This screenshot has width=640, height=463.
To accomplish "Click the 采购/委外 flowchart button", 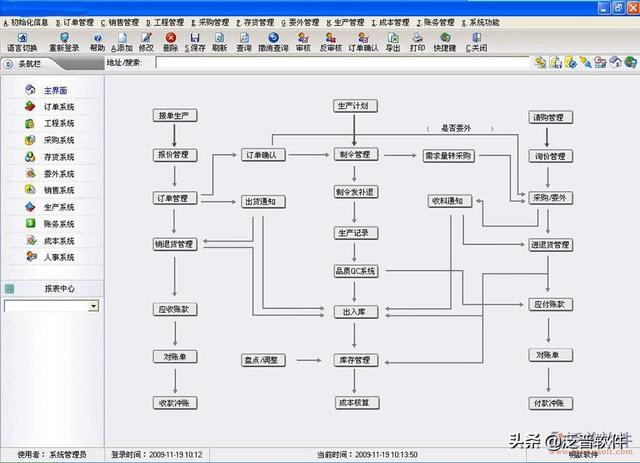I will (550, 198).
